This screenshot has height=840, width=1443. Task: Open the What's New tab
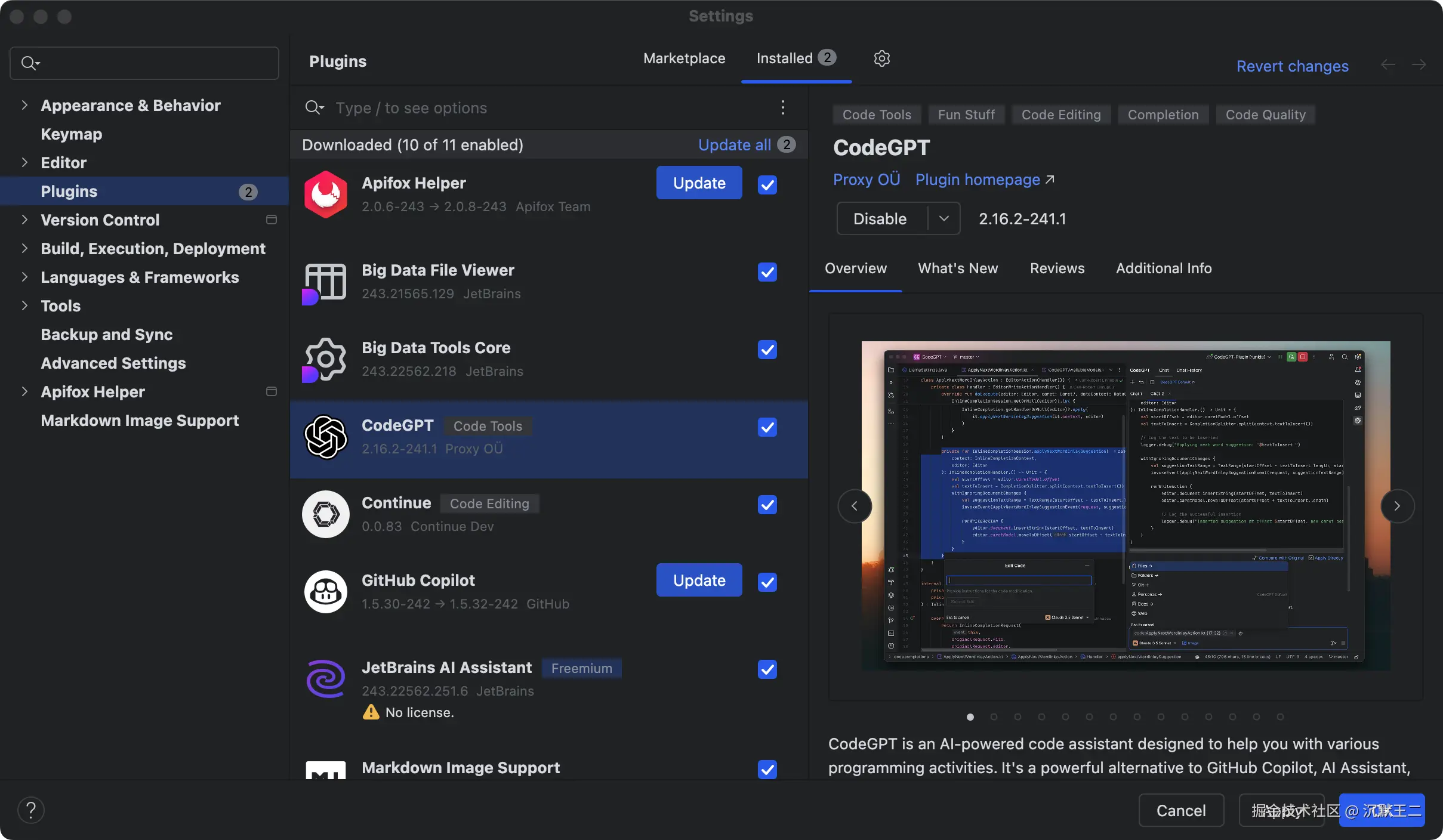[x=957, y=268]
